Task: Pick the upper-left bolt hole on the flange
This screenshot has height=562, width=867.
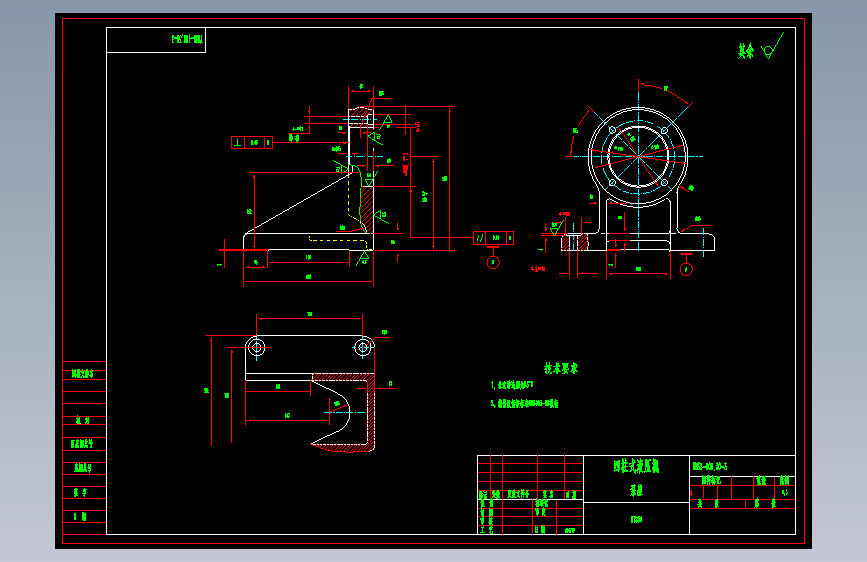Action: [x=612, y=130]
